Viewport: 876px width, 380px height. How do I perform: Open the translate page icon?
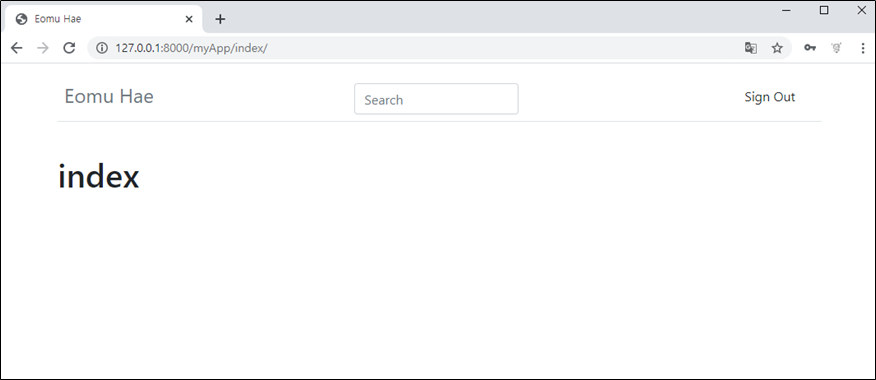751,48
